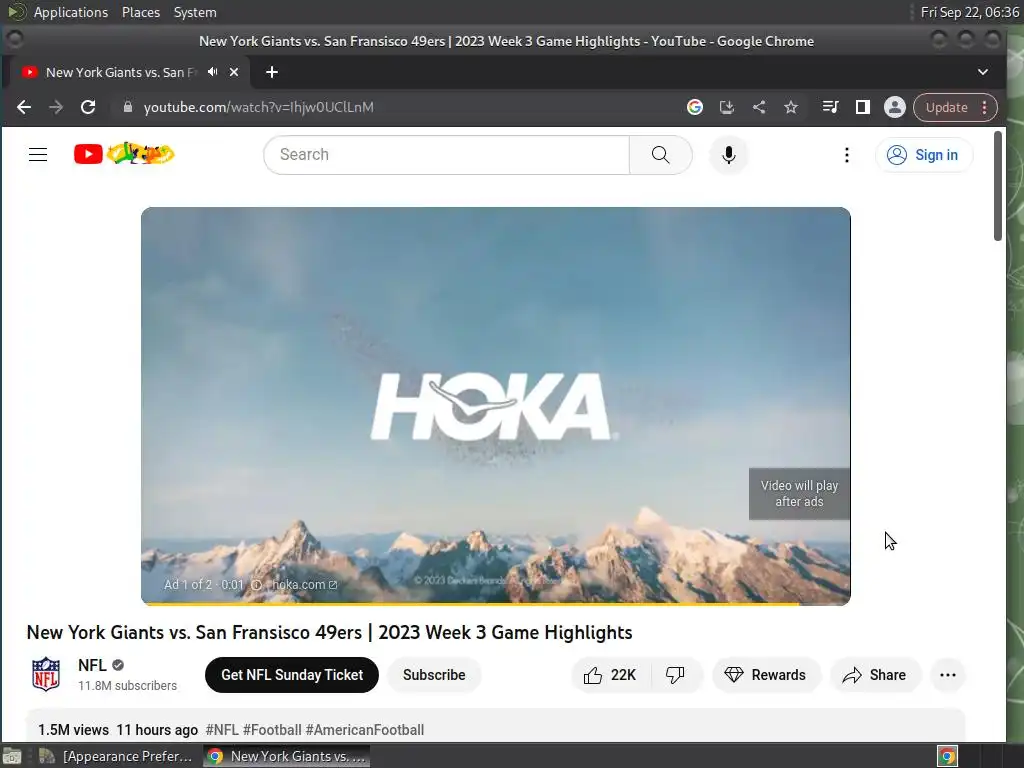Click the Sign in button
Screen dimensions: 1024x768
[923, 155]
